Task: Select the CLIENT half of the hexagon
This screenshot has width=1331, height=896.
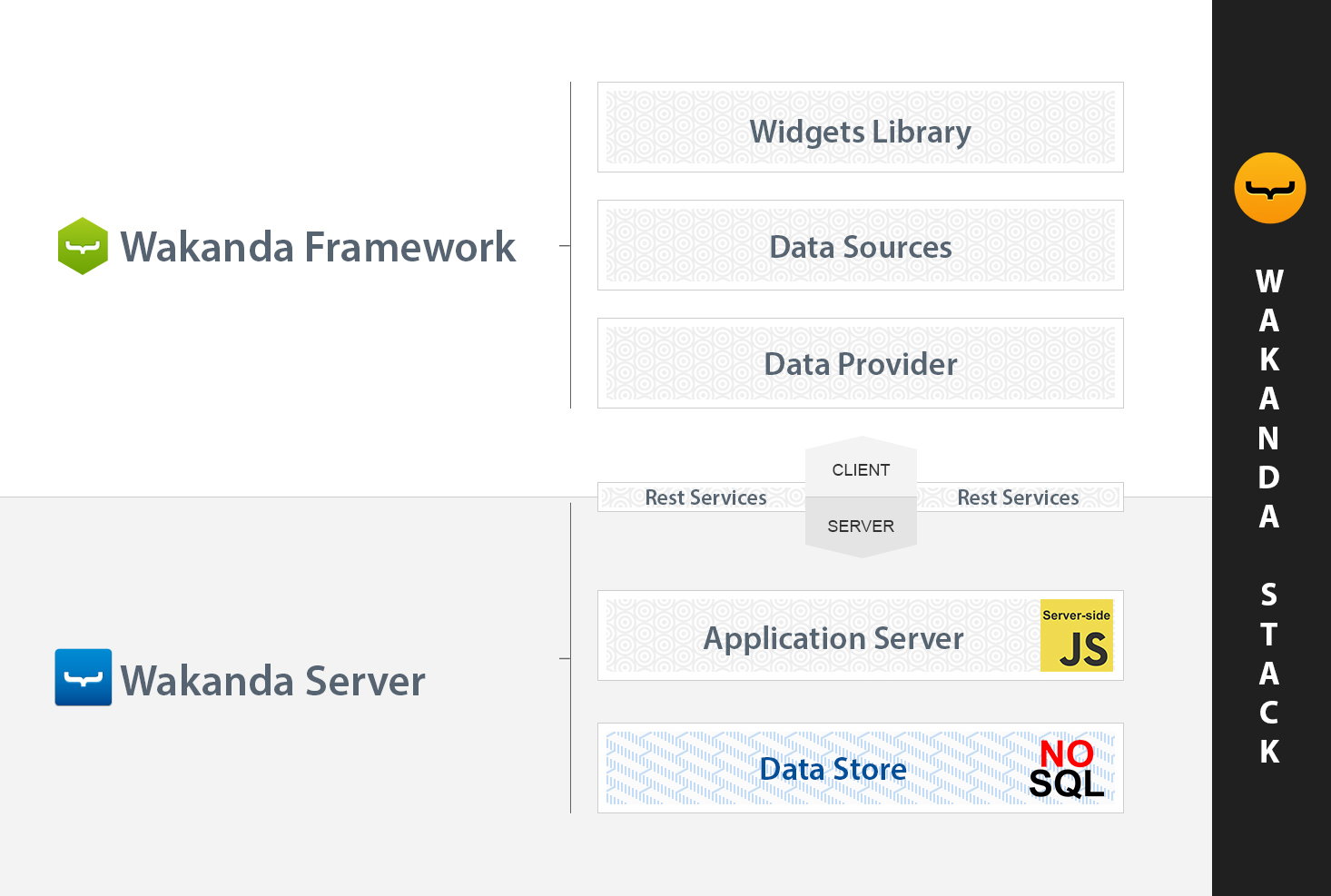Action: [x=861, y=469]
